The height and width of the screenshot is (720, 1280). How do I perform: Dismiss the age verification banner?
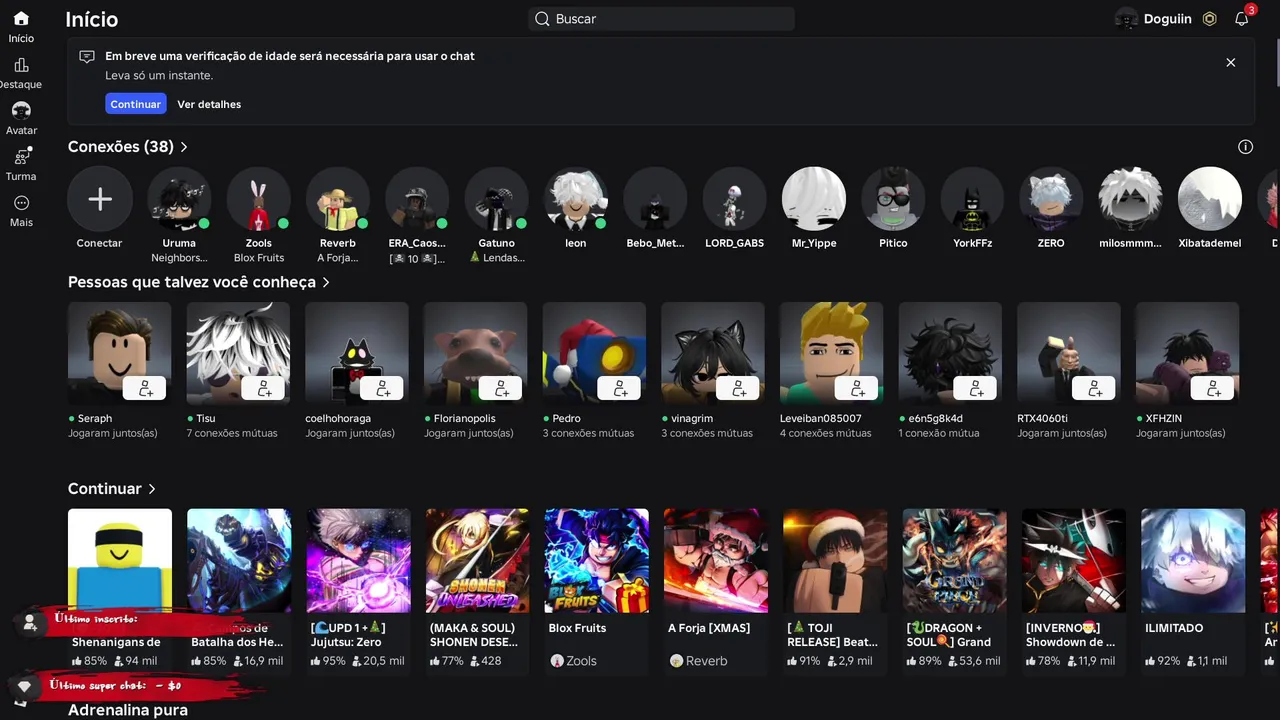[1230, 62]
